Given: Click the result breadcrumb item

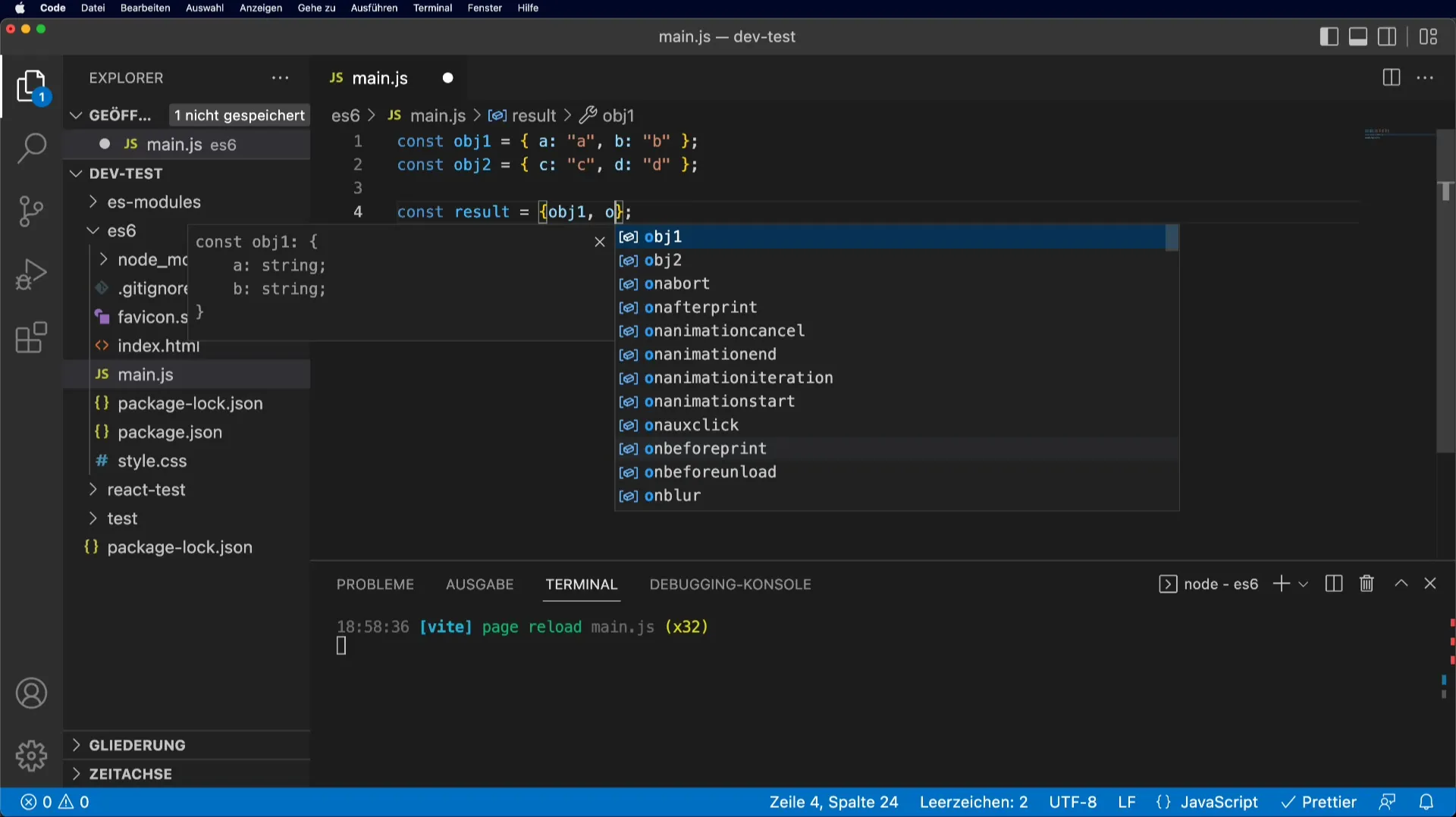Looking at the screenshot, I should [x=522, y=115].
